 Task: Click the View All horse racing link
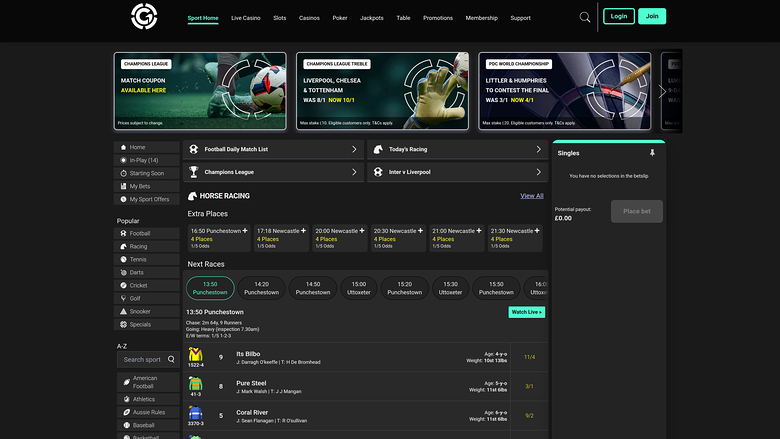click(532, 196)
